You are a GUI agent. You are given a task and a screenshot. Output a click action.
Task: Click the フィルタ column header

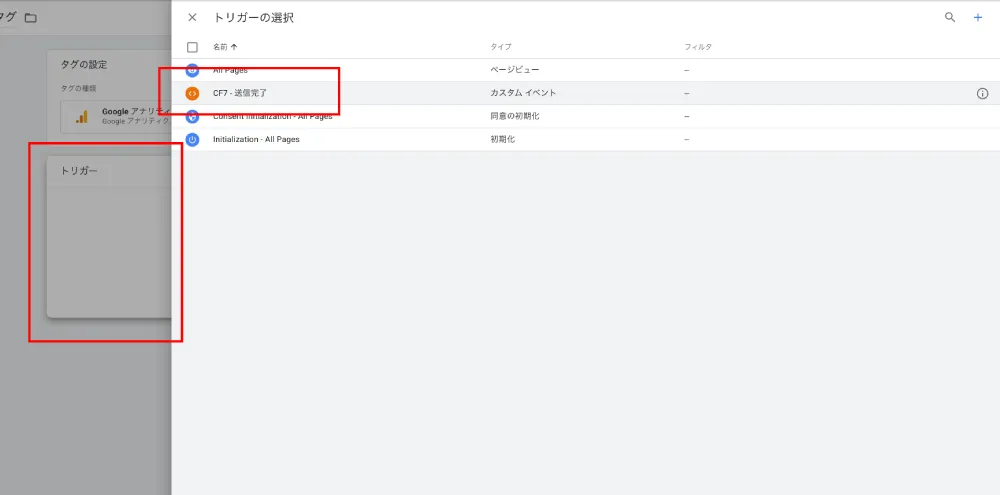point(698,47)
